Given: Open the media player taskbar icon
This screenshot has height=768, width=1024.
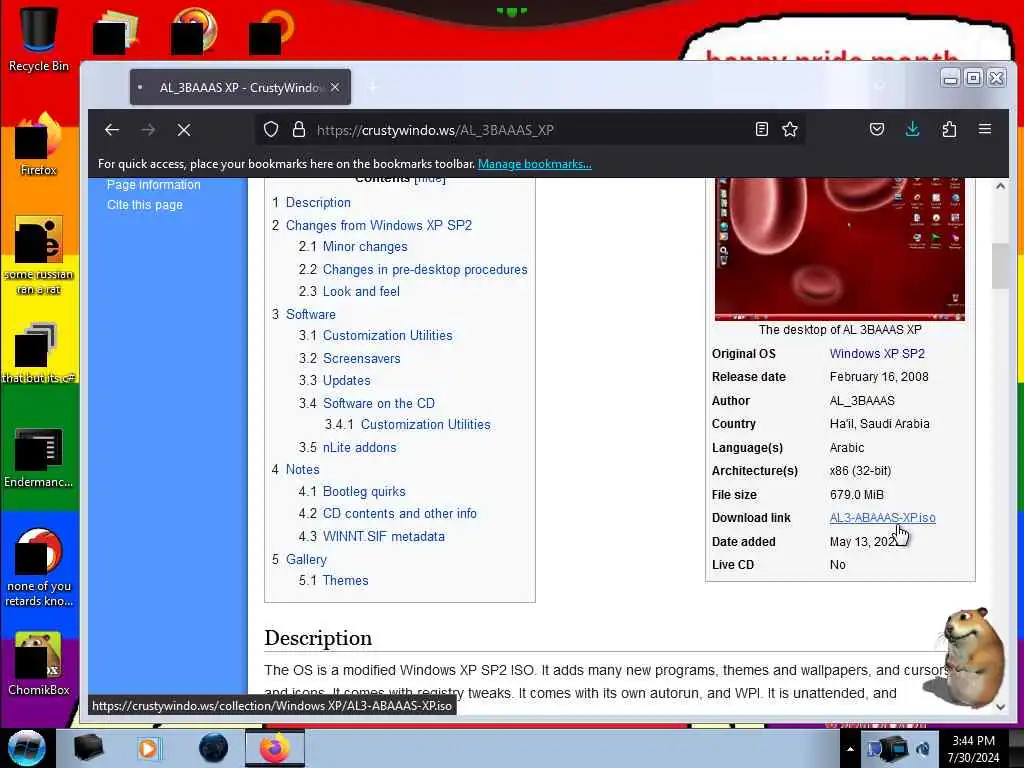Looking at the screenshot, I should coord(149,748).
